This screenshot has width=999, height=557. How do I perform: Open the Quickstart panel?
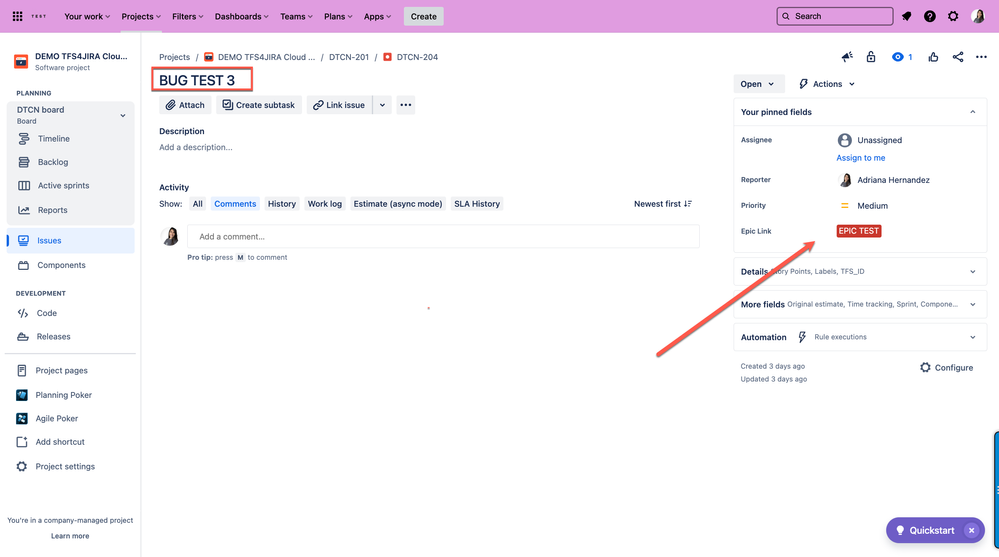pyautogui.click(x=926, y=530)
